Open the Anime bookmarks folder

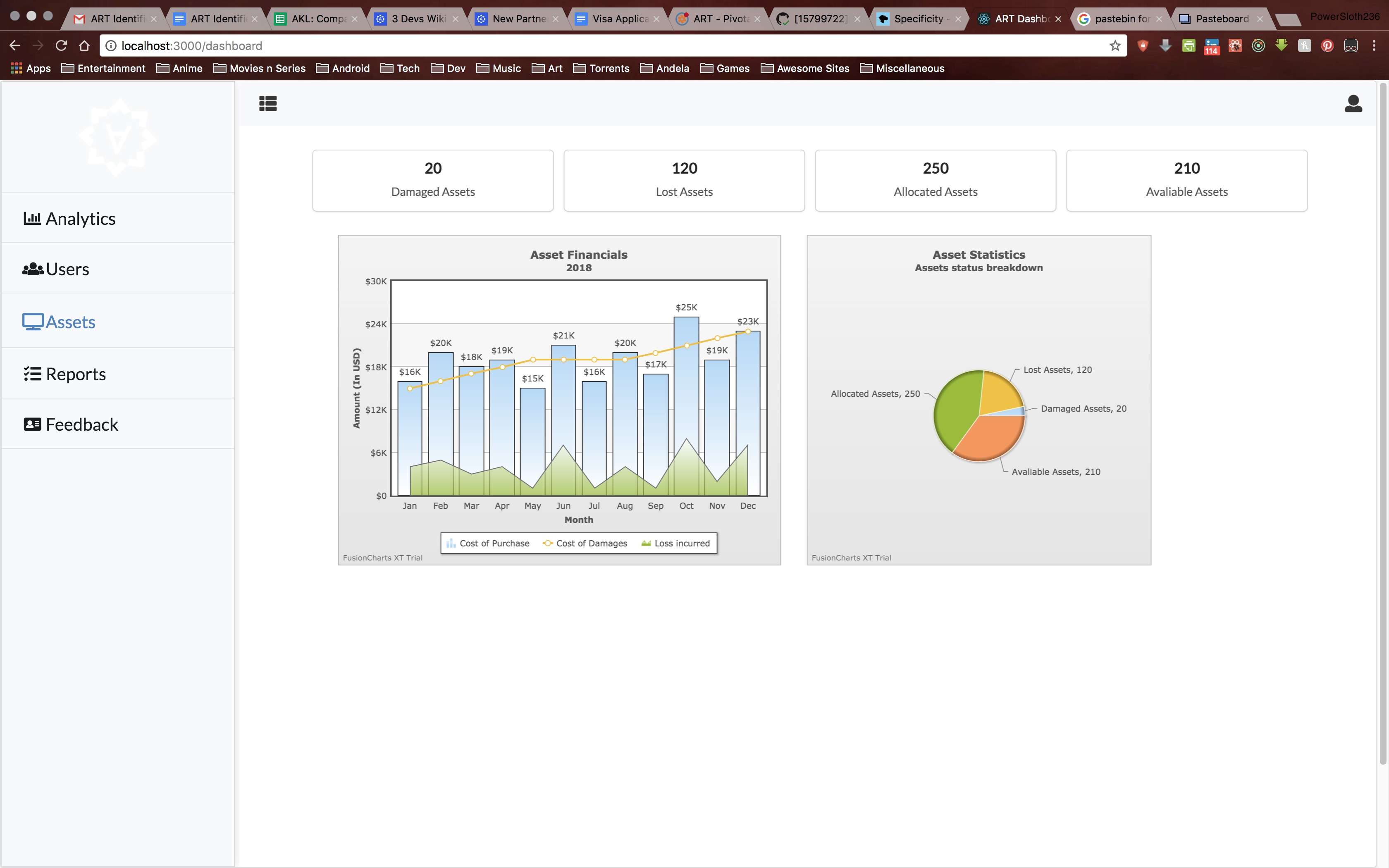coord(180,68)
